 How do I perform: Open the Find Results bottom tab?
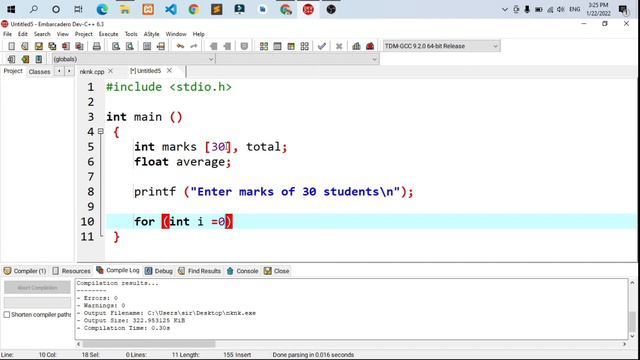pos(200,271)
